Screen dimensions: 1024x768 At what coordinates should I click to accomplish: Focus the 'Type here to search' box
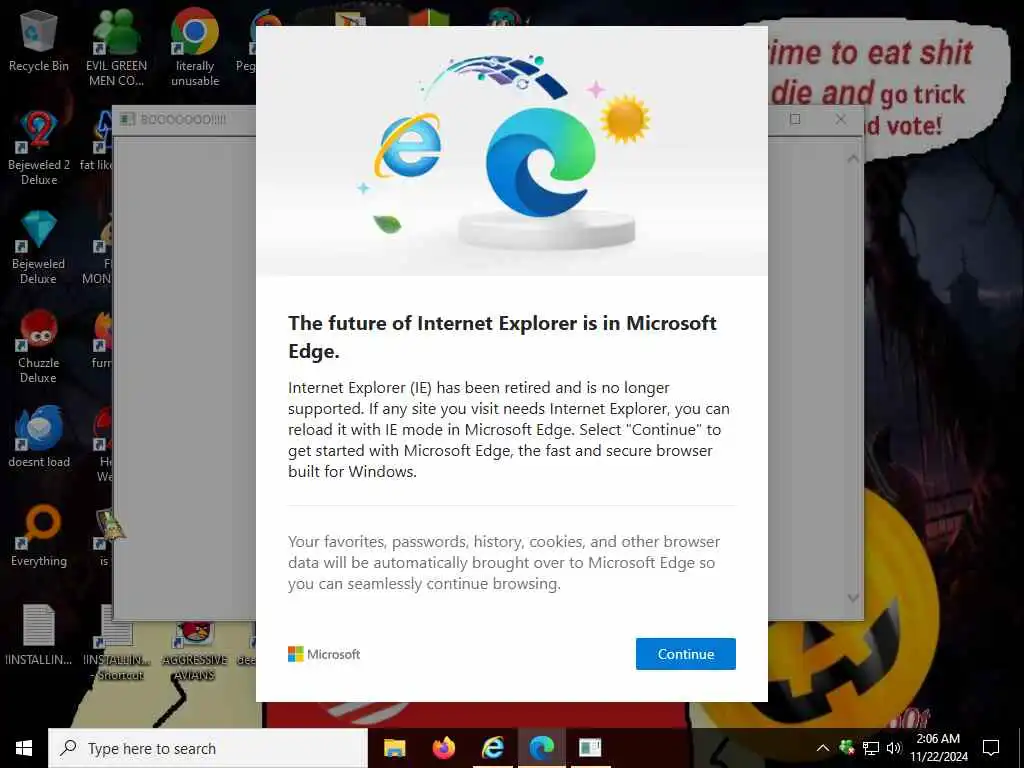click(x=208, y=748)
